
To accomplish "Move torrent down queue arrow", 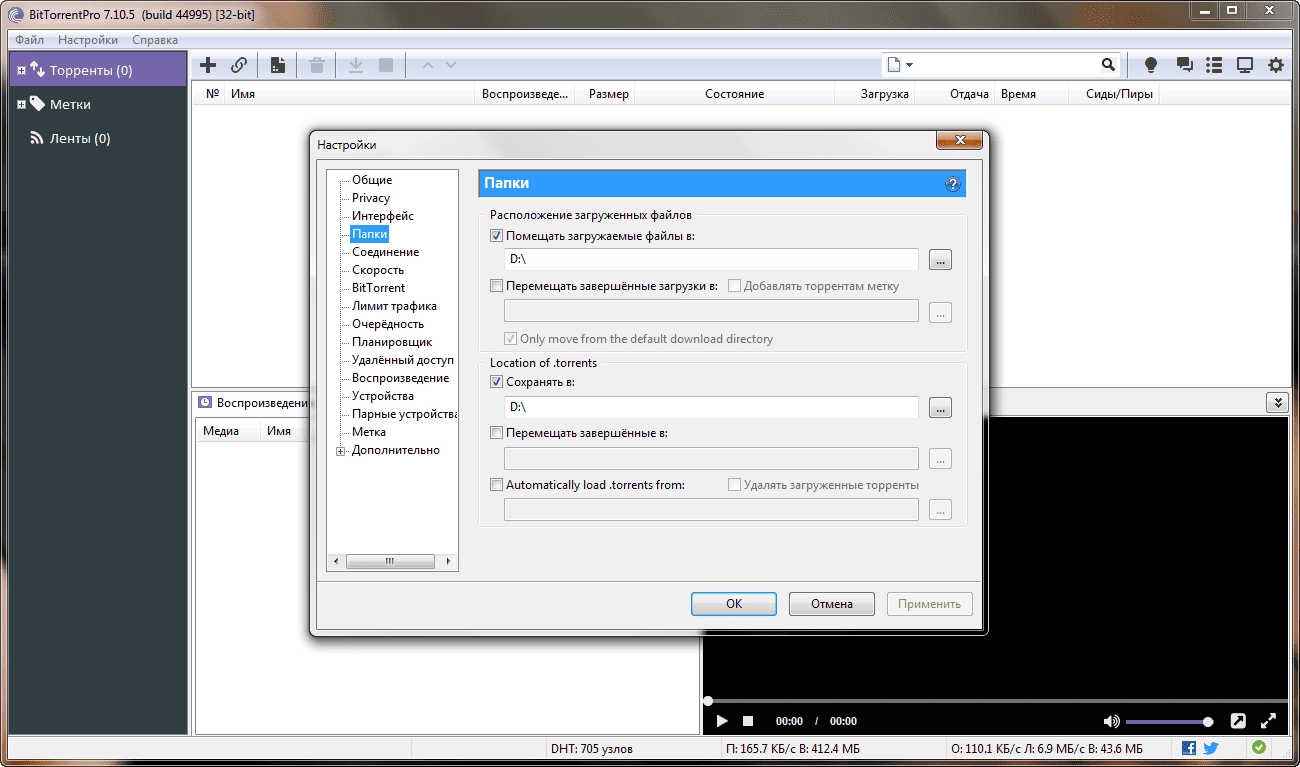I will point(451,65).
